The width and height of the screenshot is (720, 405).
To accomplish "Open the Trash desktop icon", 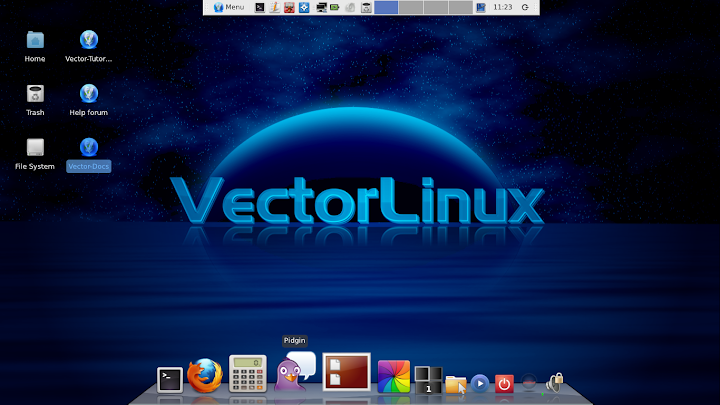I will (x=35, y=100).
